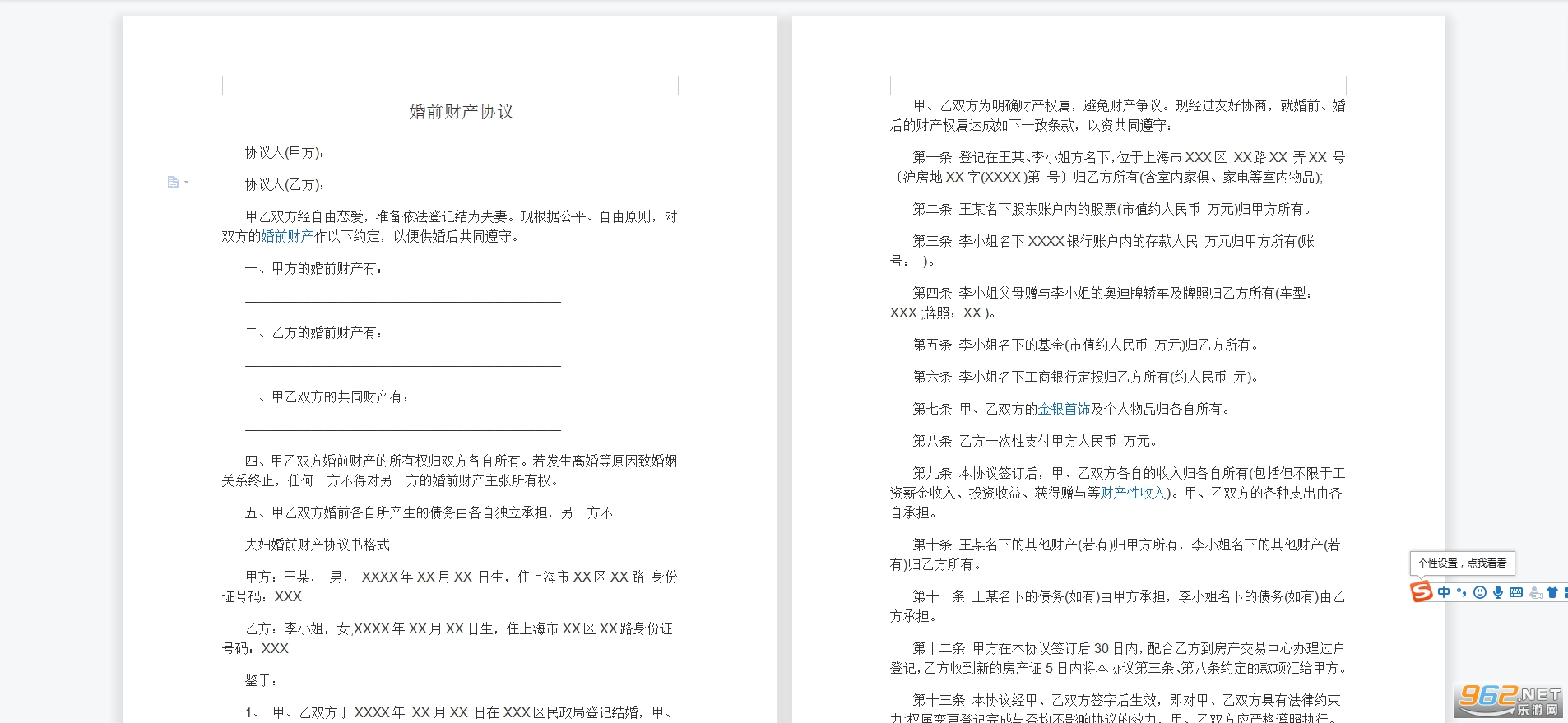
Task: Open the 金银首饰 hyperlink
Action: (1064, 409)
